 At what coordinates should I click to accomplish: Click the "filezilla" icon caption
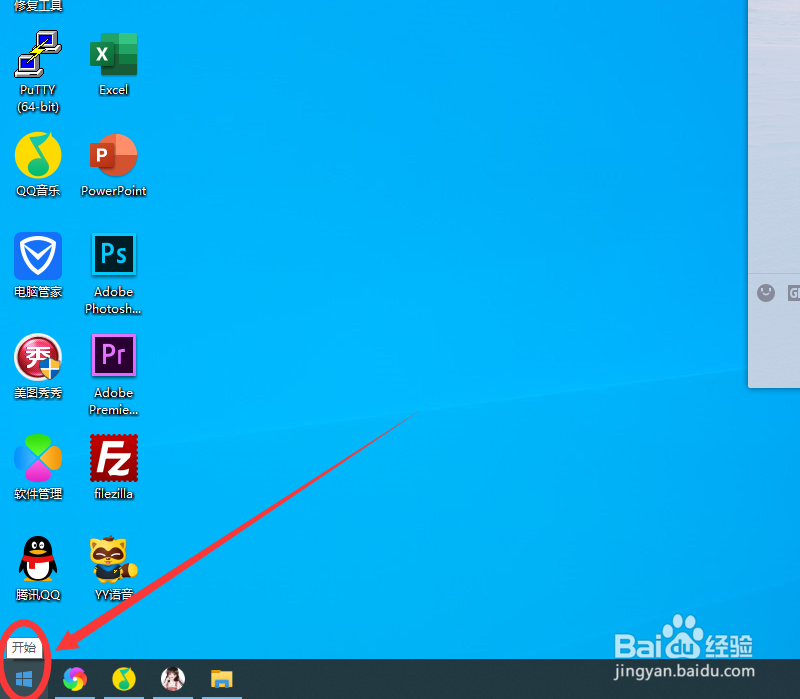click(x=113, y=493)
